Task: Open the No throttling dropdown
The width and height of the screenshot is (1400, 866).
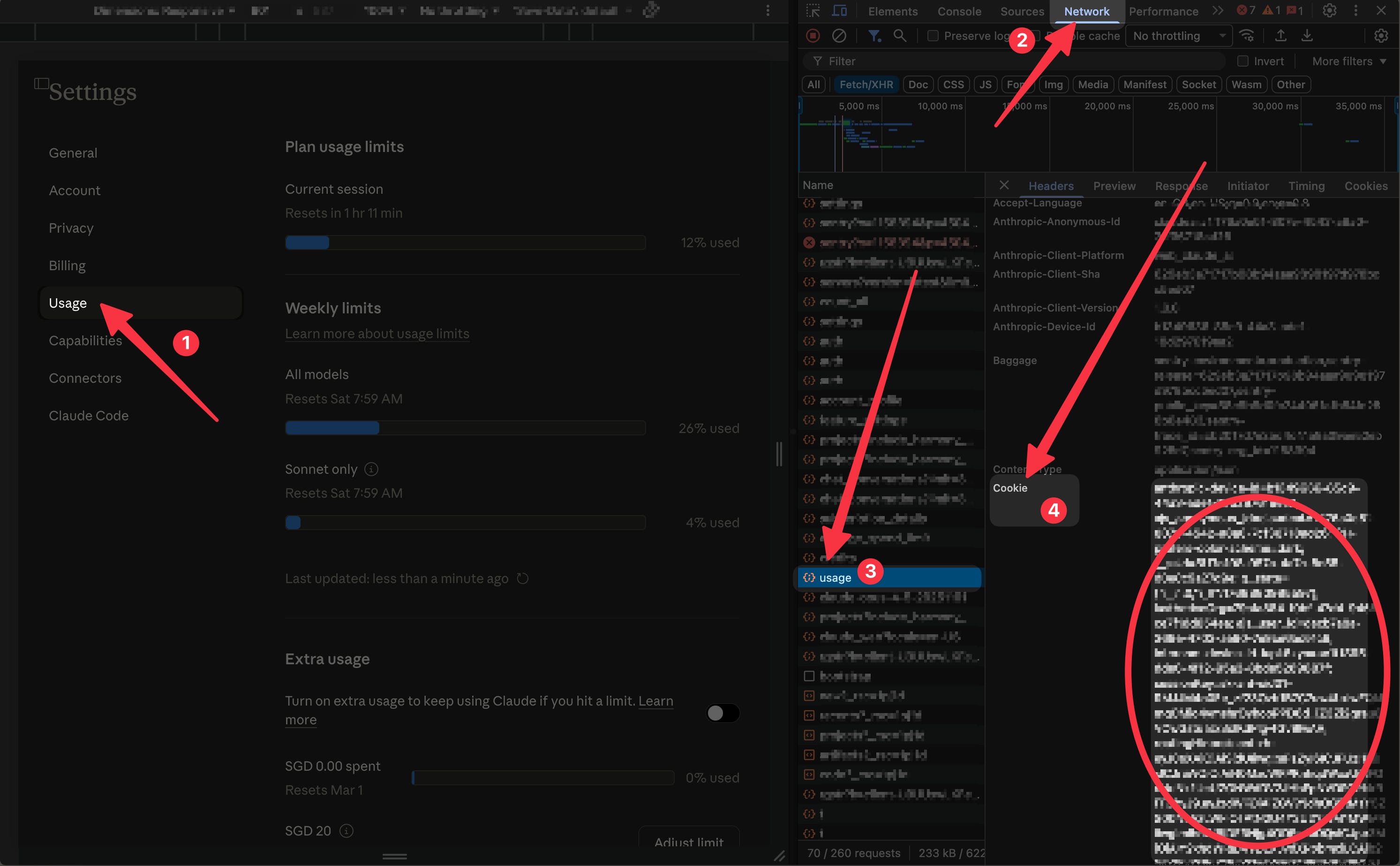Action: tap(1179, 36)
